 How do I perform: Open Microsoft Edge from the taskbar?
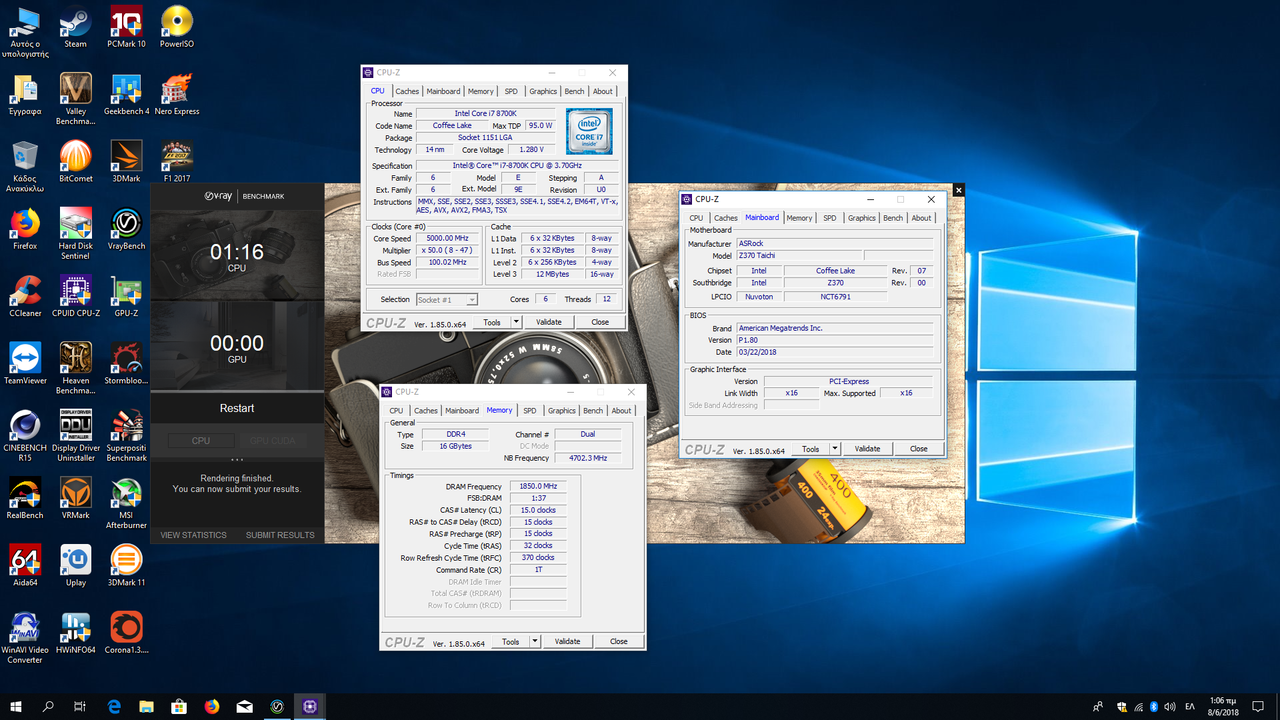pos(113,706)
